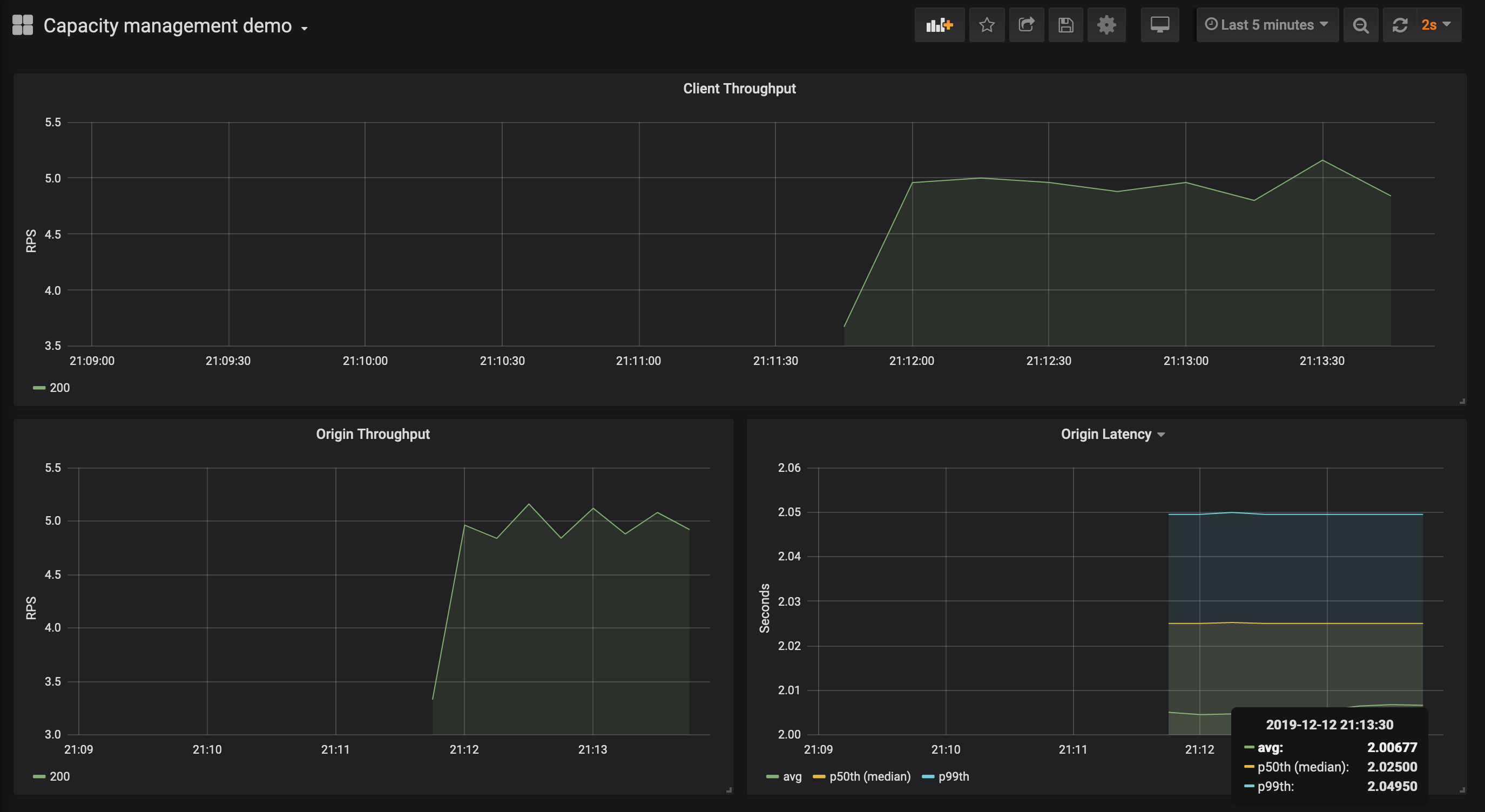Click the Origin Throughput panel title
Screen dimensions: 1485x812
[x=373, y=434]
